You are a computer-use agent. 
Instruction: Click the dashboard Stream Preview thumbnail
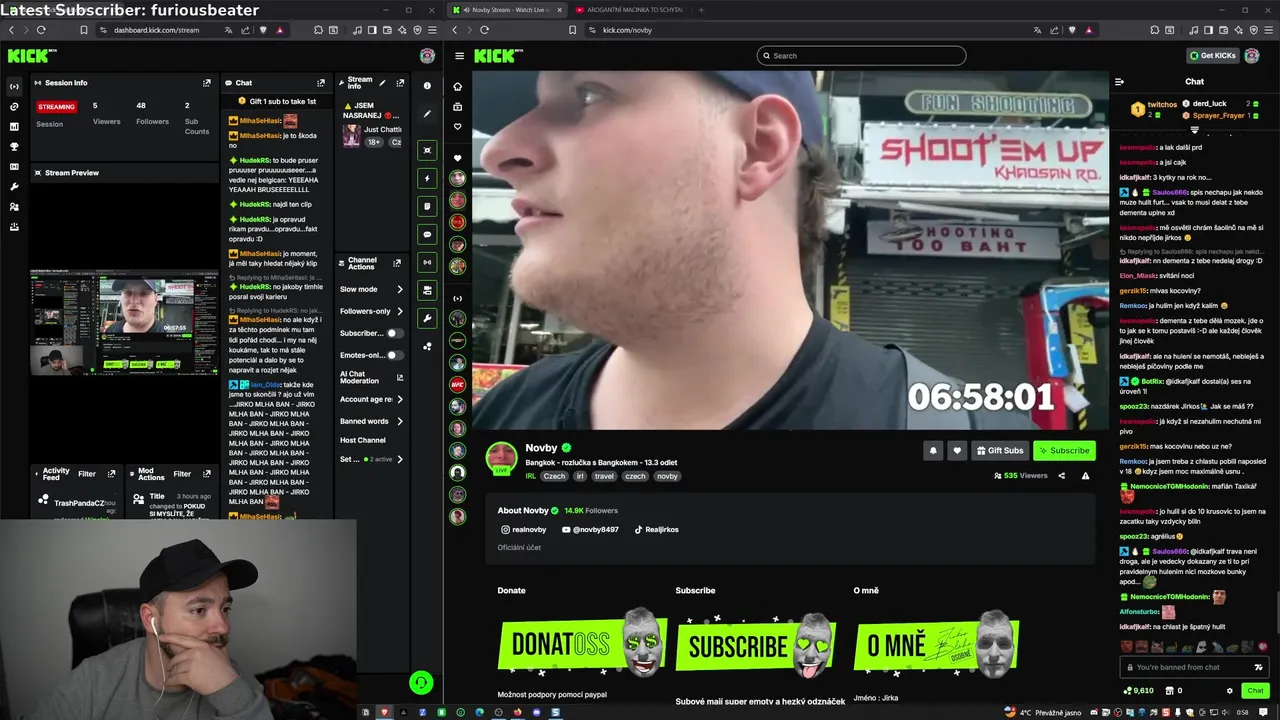pos(124,322)
